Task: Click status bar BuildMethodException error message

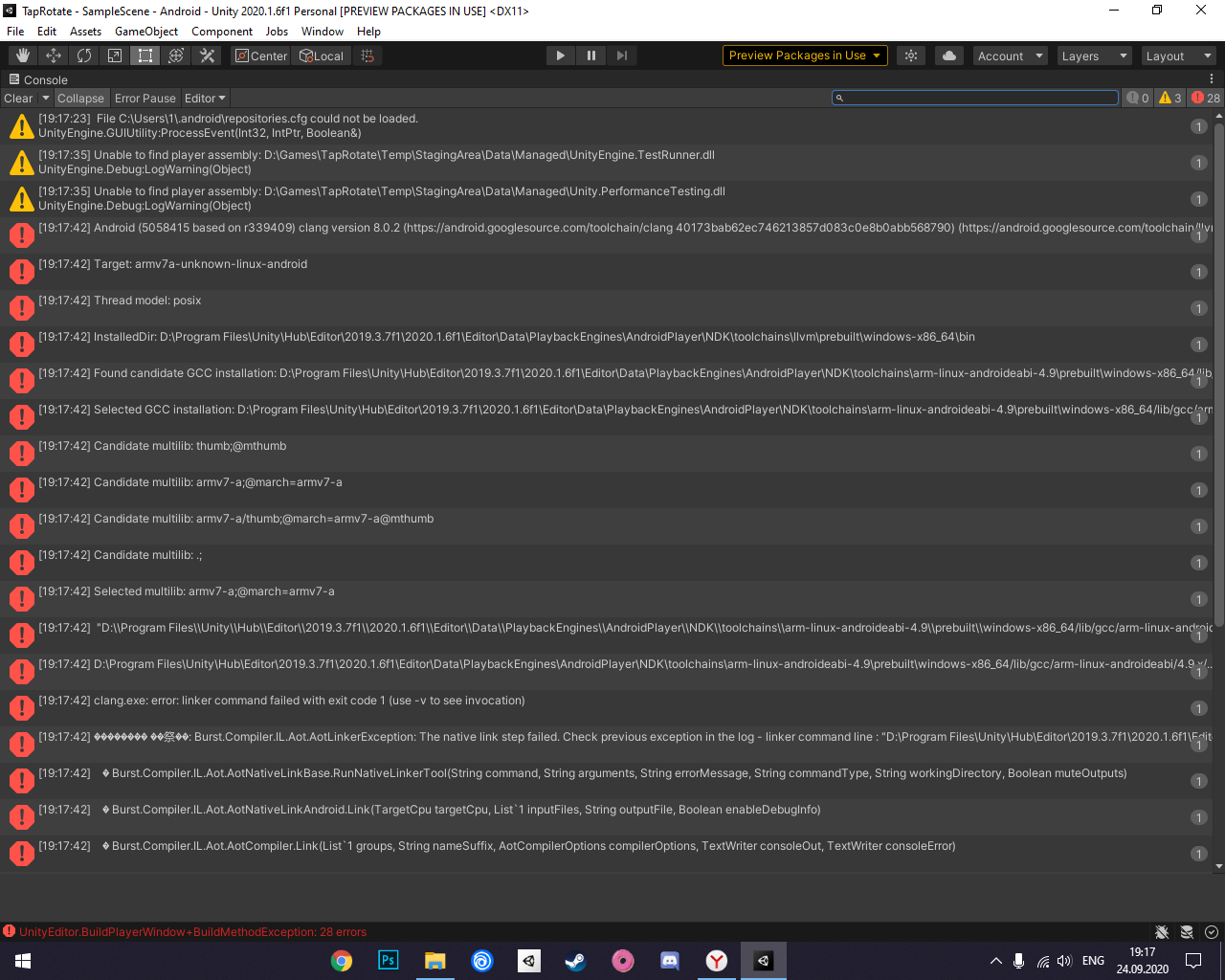Action: click(x=192, y=932)
